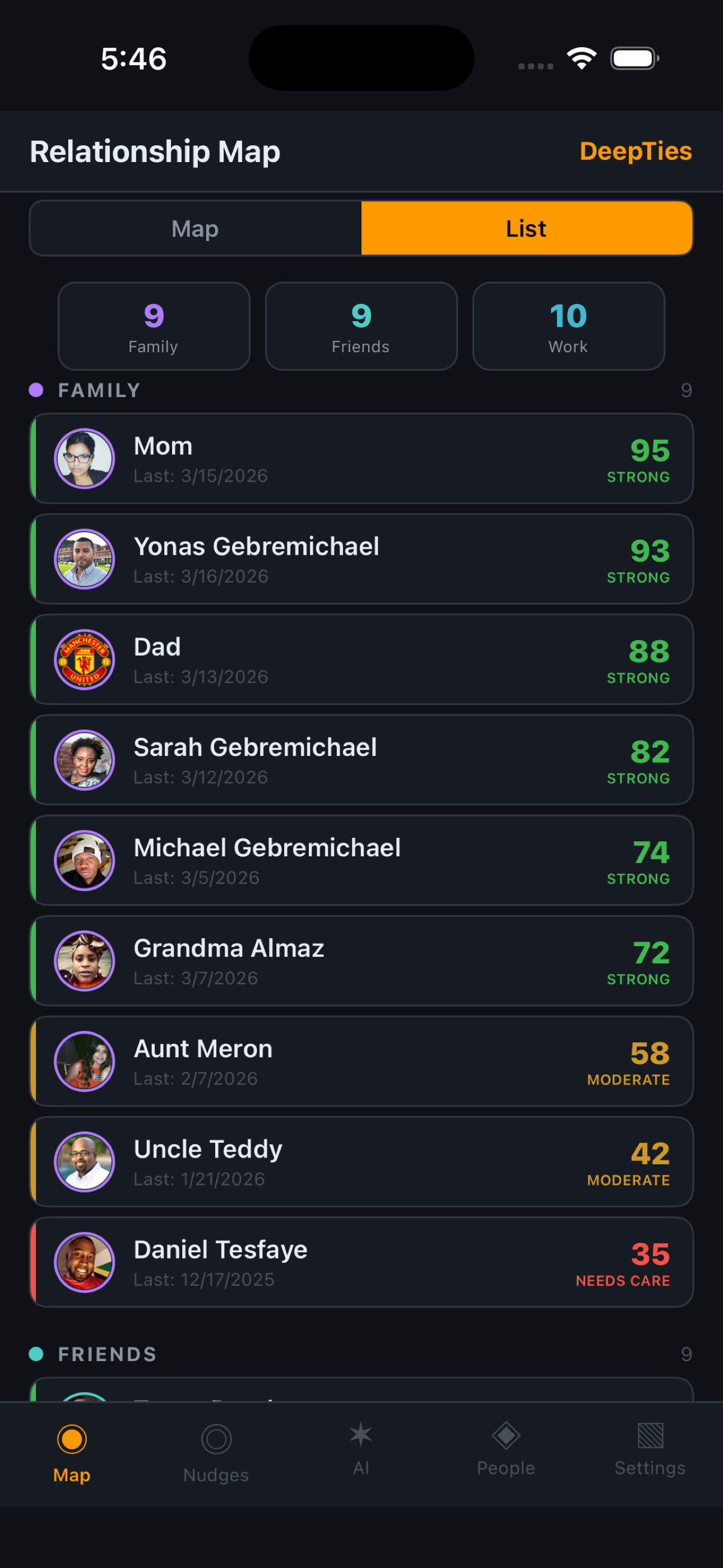
Task: Tap the DeepTies brand link
Action: point(636,151)
